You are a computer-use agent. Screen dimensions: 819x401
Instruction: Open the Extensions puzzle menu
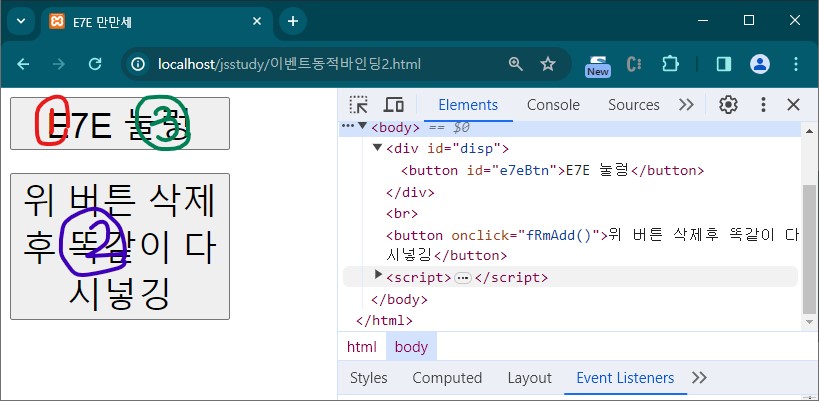click(670, 64)
